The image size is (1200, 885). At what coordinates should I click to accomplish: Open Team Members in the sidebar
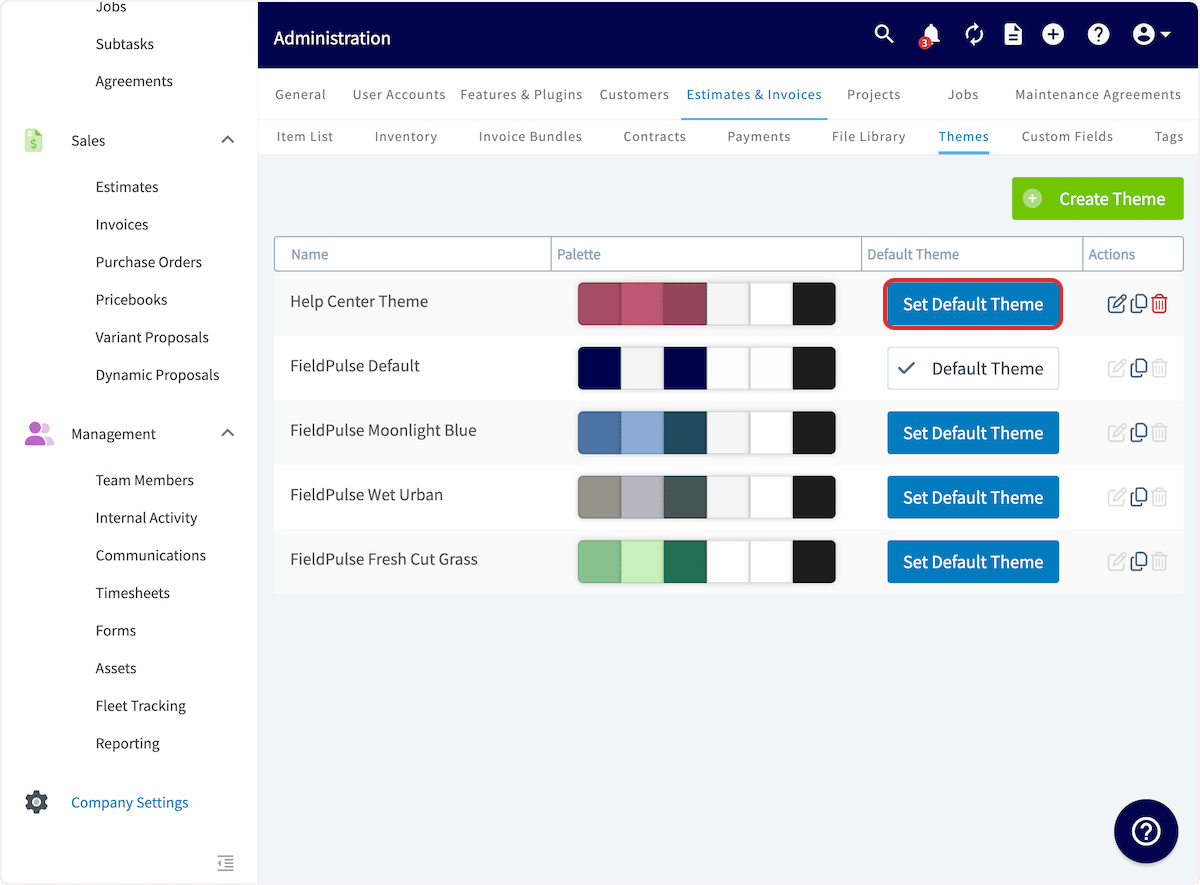145,480
